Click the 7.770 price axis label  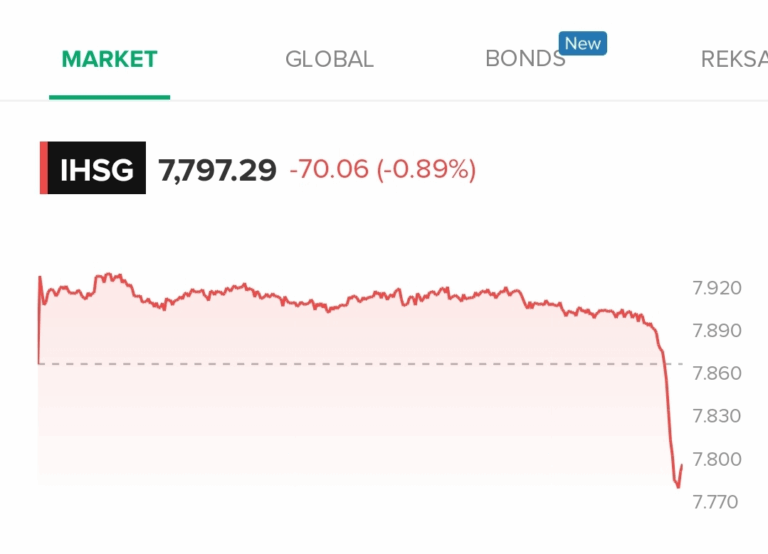(717, 501)
